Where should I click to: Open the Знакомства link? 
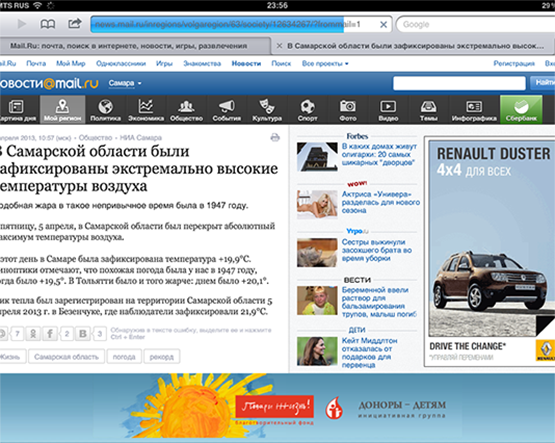pyautogui.click(x=202, y=63)
